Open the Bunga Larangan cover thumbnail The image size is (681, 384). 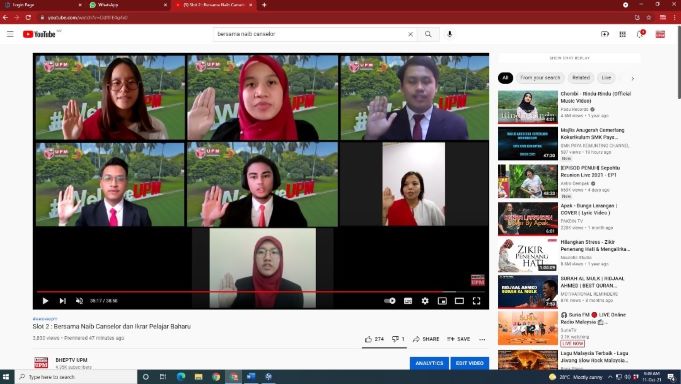pos(528,218)
